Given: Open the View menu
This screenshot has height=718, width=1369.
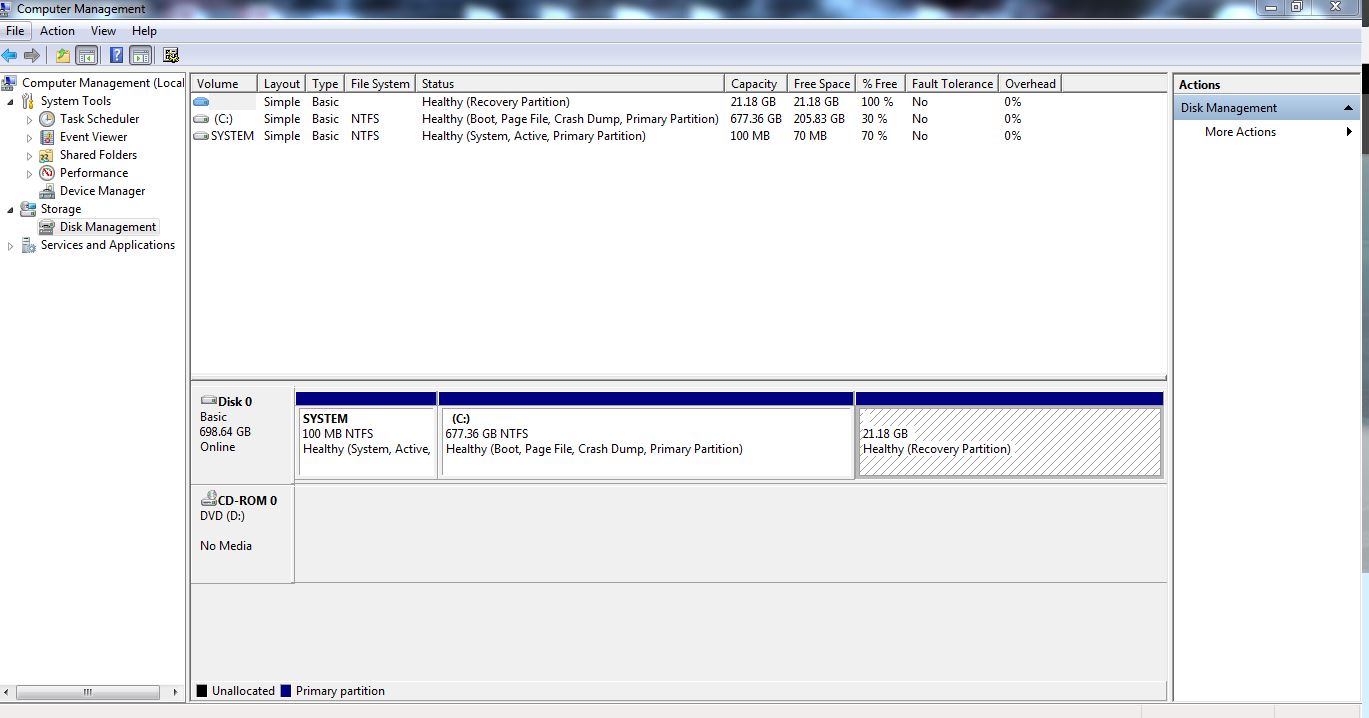Looking at the screenshot, I should point(103,31).
